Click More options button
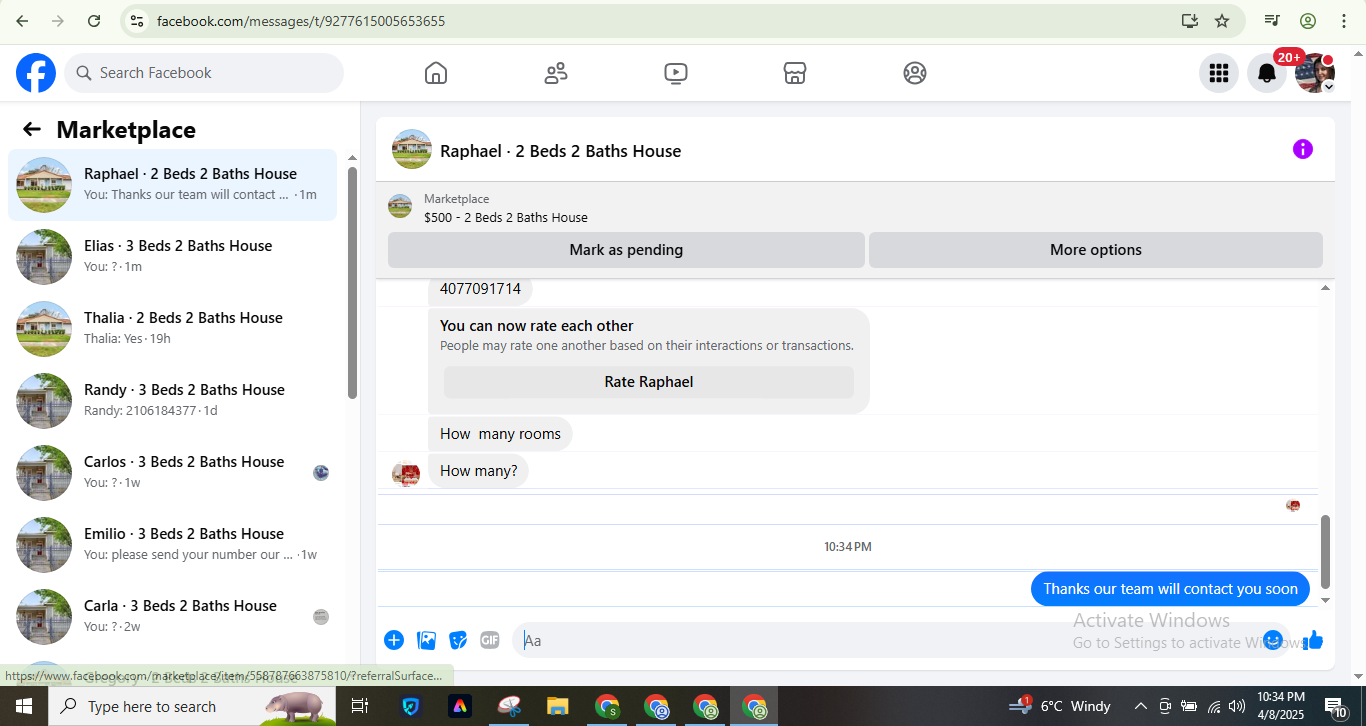This screenshot has width=1366, height=726. [x=1095, y=250]
